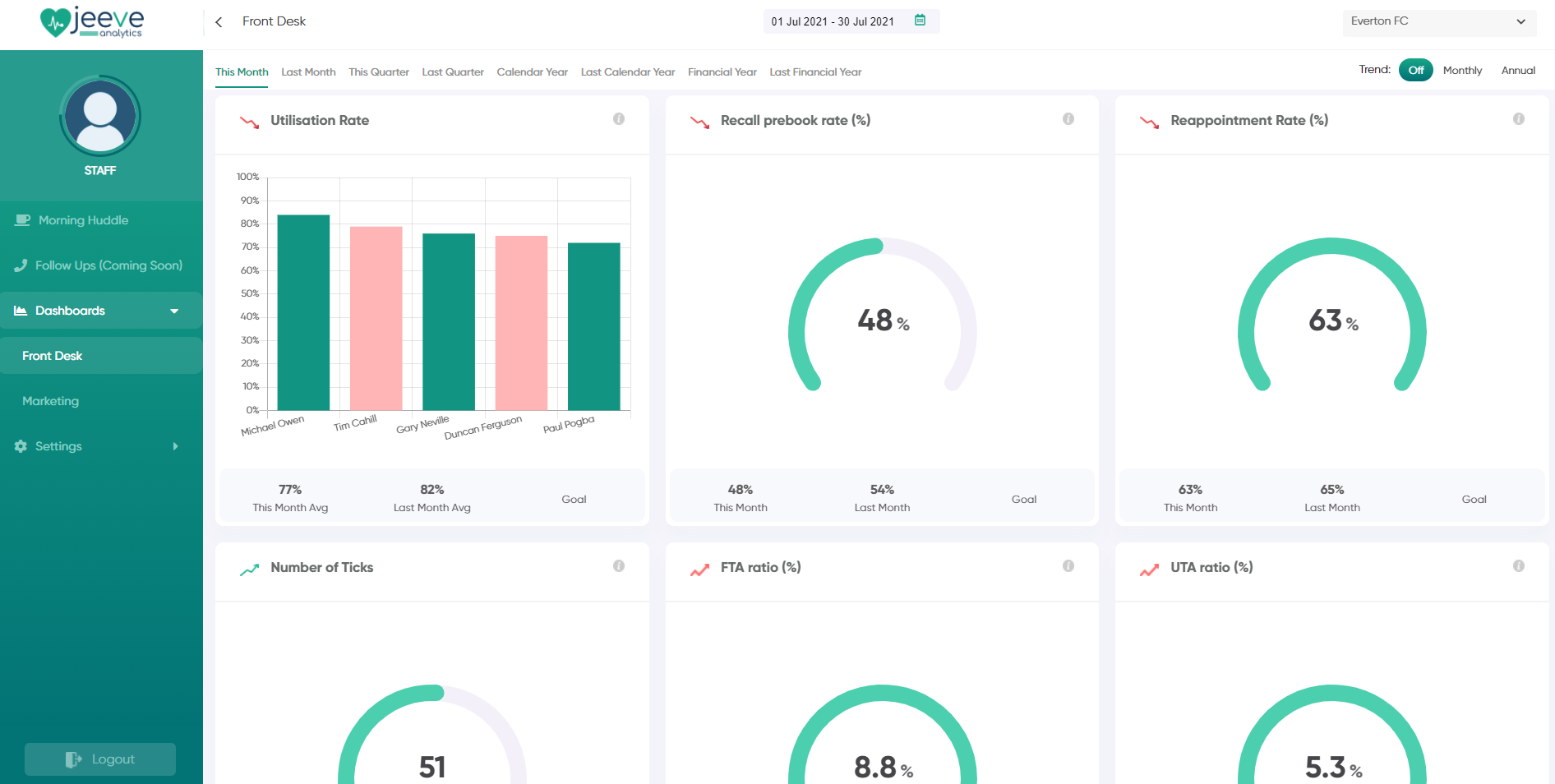Click Gary Neville's utilisation bar
Viewport: 1555px width, 784px height.
[449, 321]
